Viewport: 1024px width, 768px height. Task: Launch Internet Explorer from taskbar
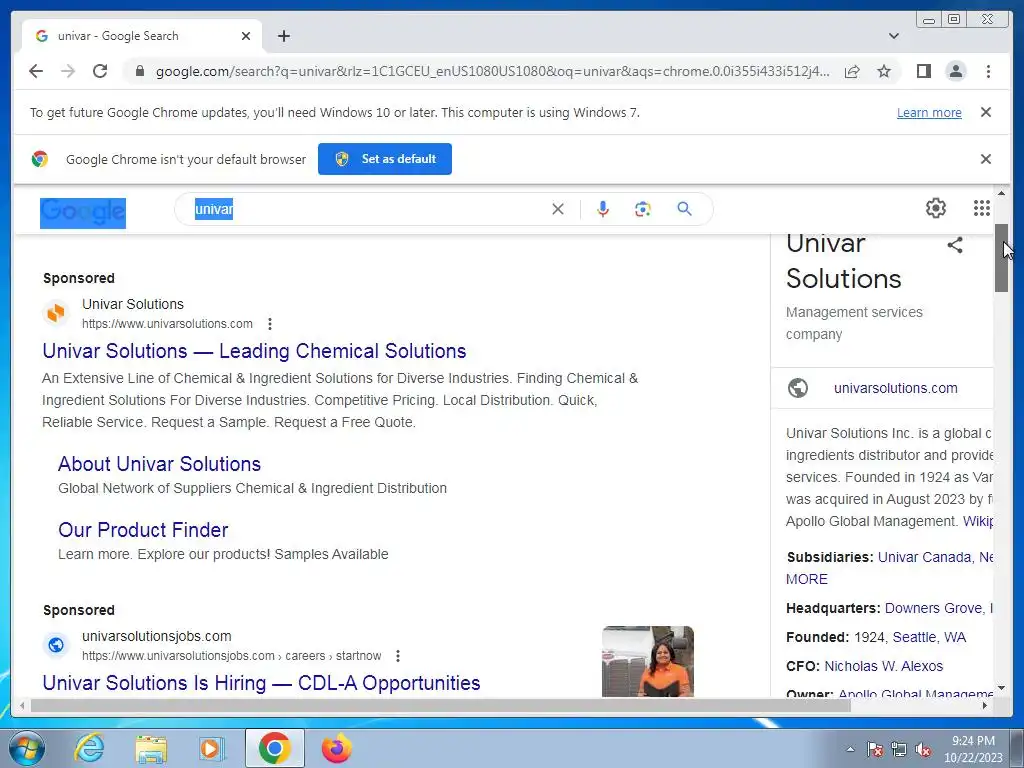(89, 748)
